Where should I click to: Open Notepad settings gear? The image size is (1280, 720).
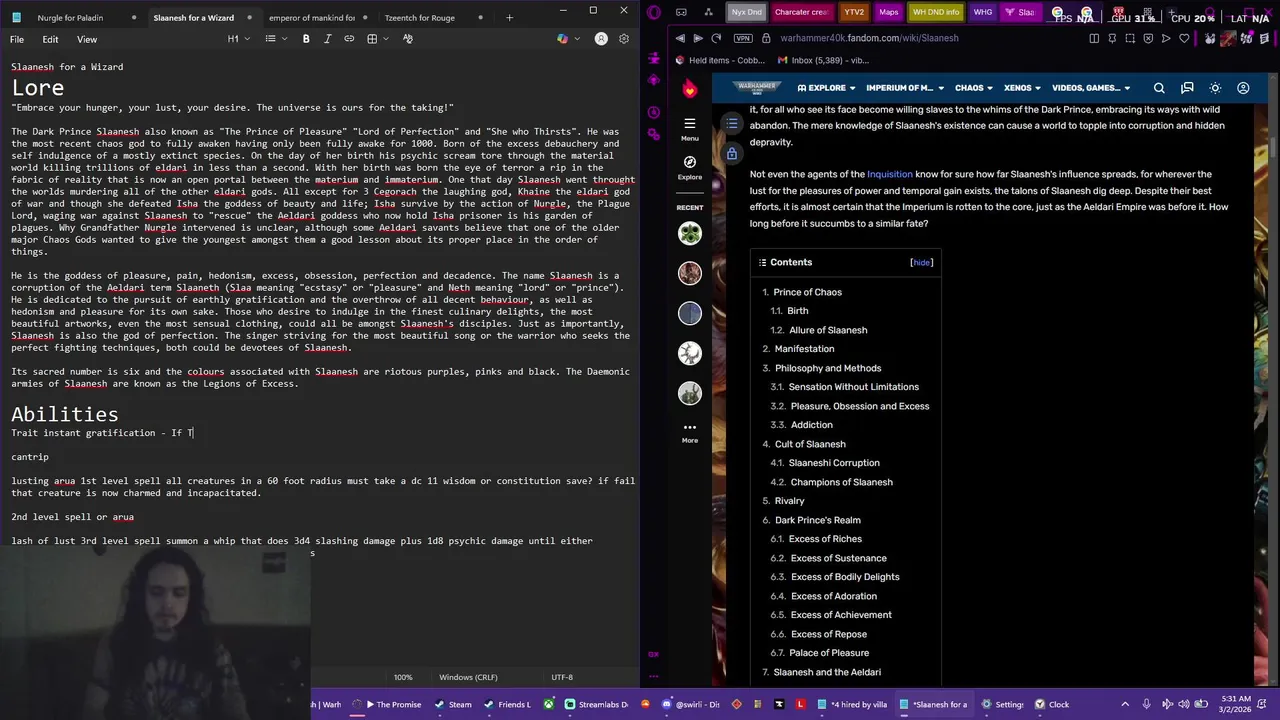click(x=624, y=39)
